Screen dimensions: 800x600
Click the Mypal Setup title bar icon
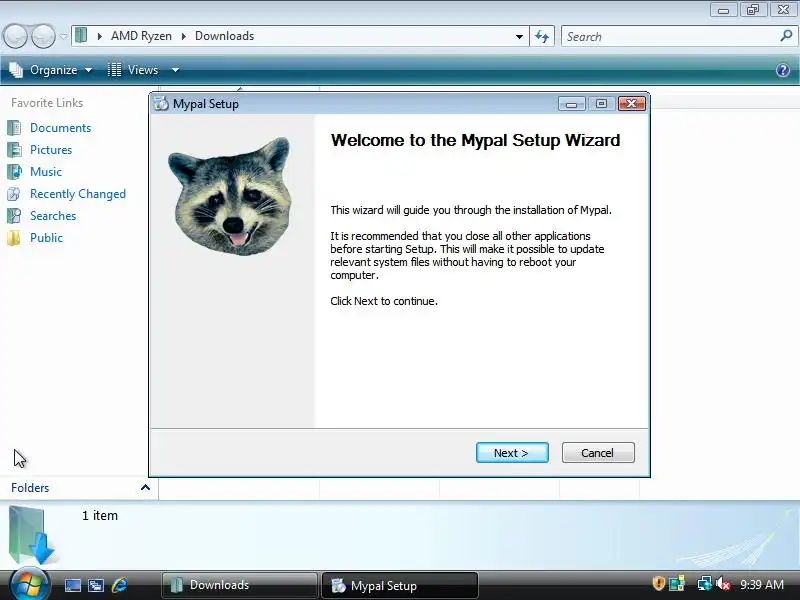(162, 104)
